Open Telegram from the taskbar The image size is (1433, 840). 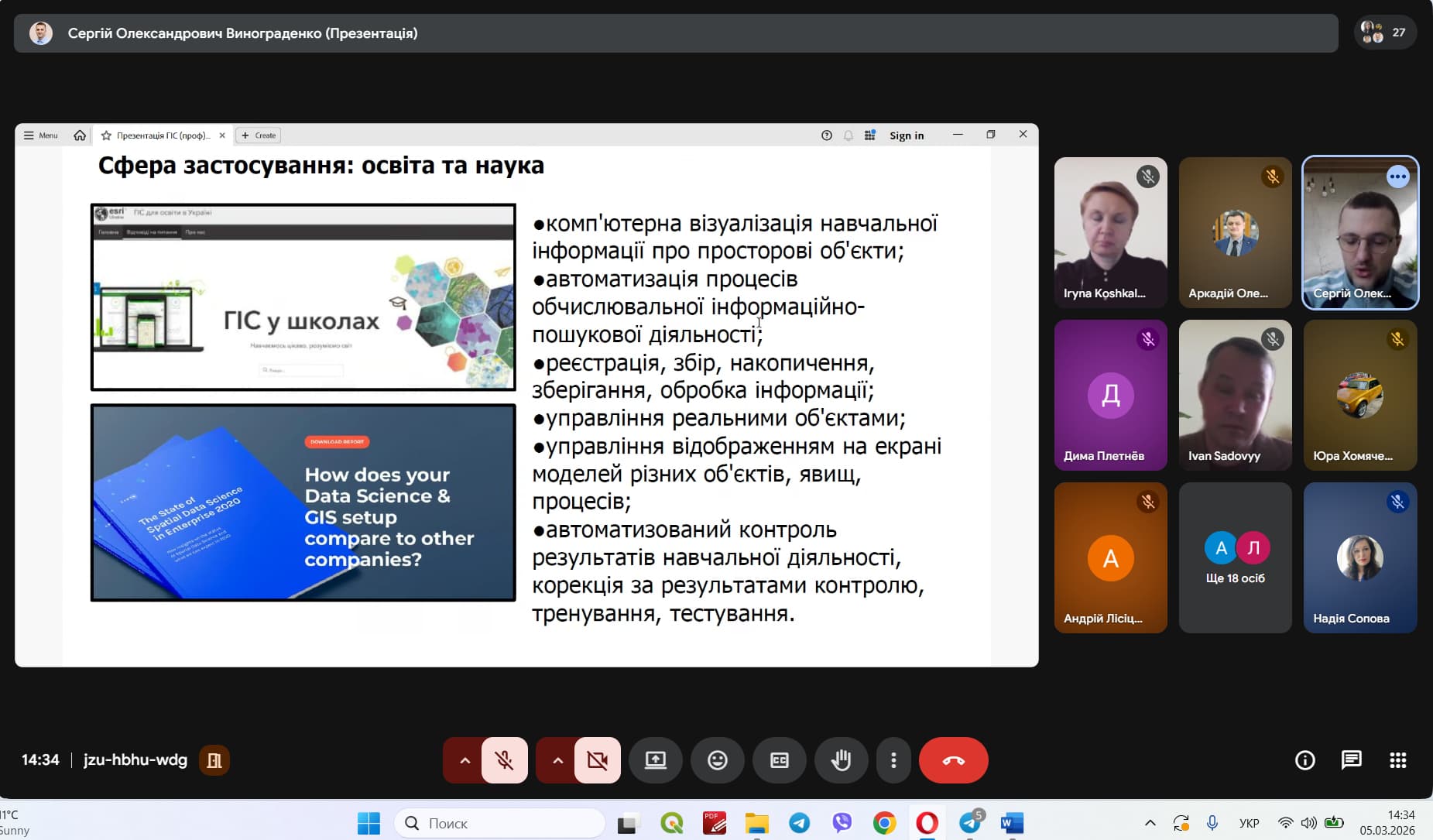click(800, 823)
